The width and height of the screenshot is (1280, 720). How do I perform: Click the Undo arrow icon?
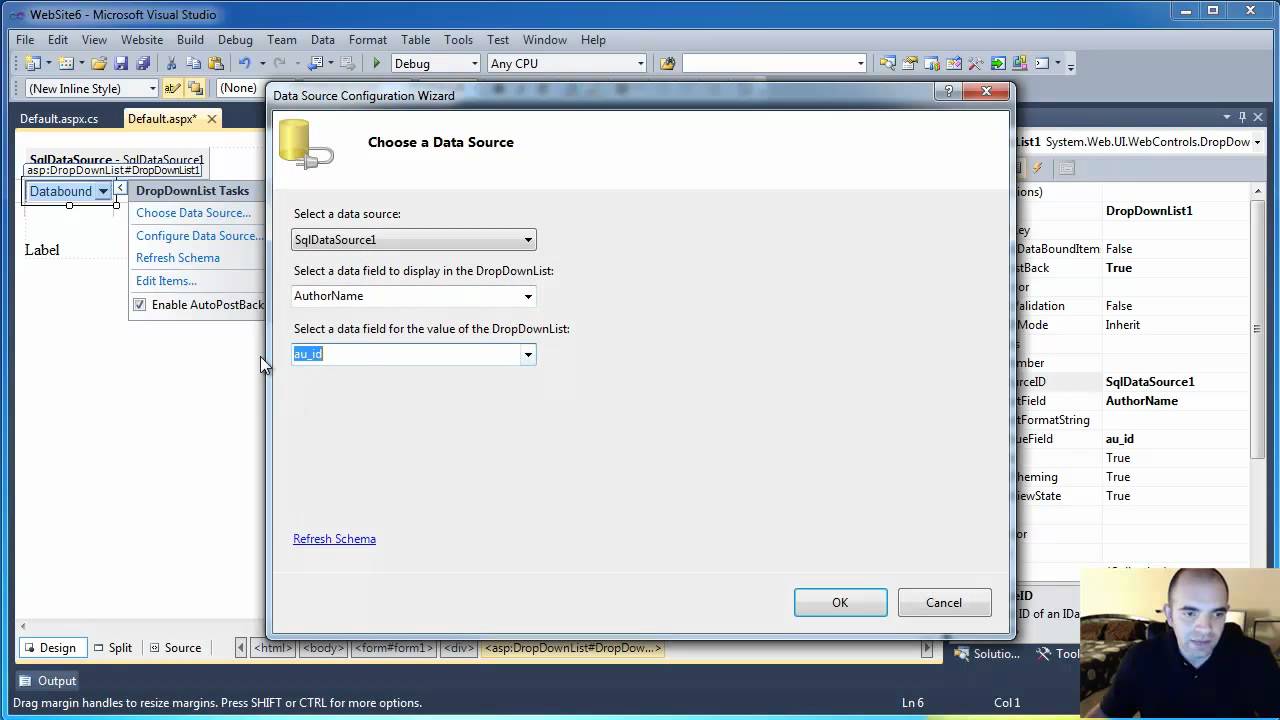[244, 63]
